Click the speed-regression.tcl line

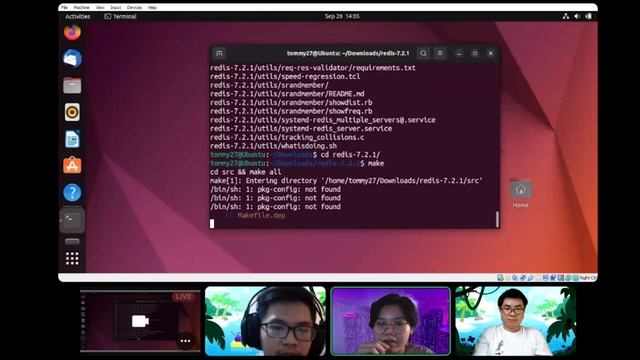[285, 76]
